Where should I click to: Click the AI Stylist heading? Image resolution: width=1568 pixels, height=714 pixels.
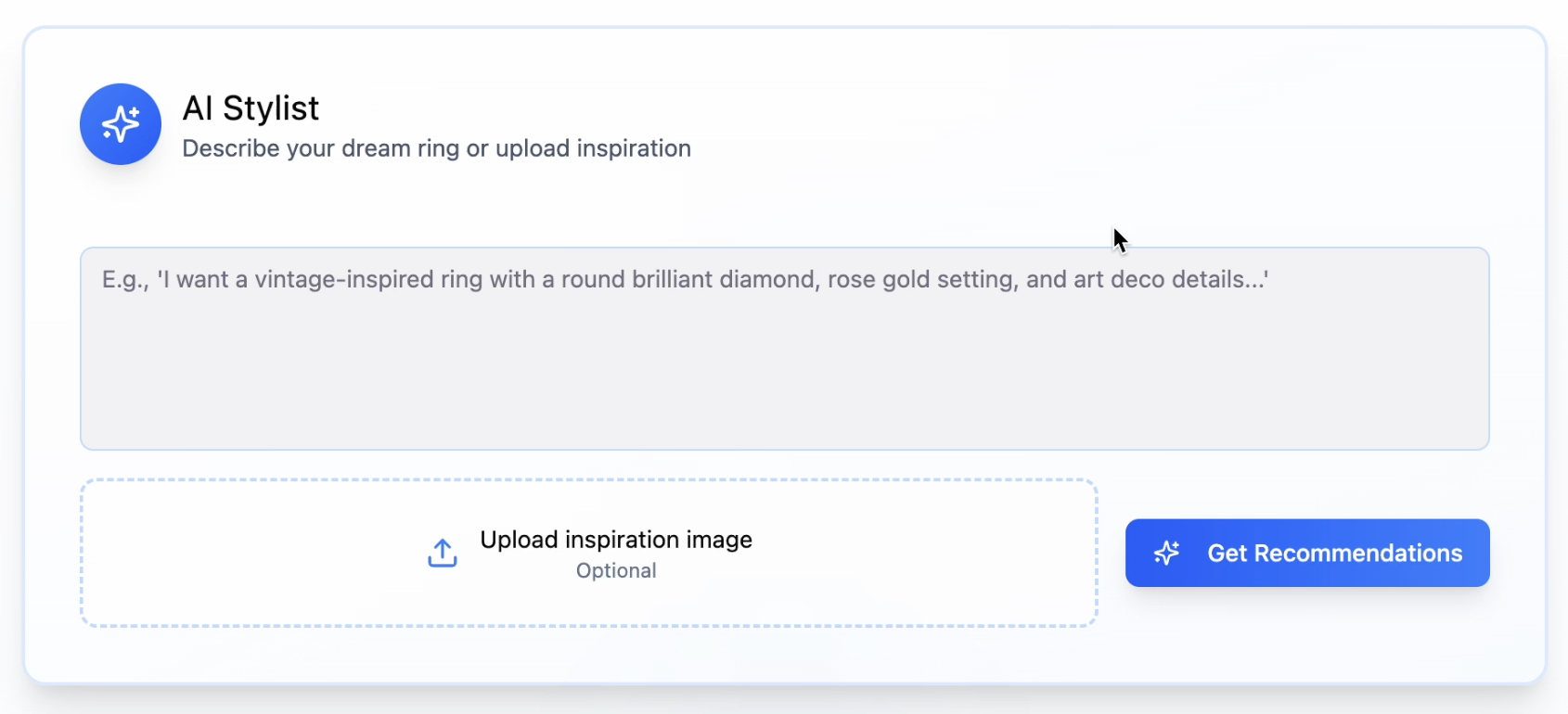click(251, 108)
